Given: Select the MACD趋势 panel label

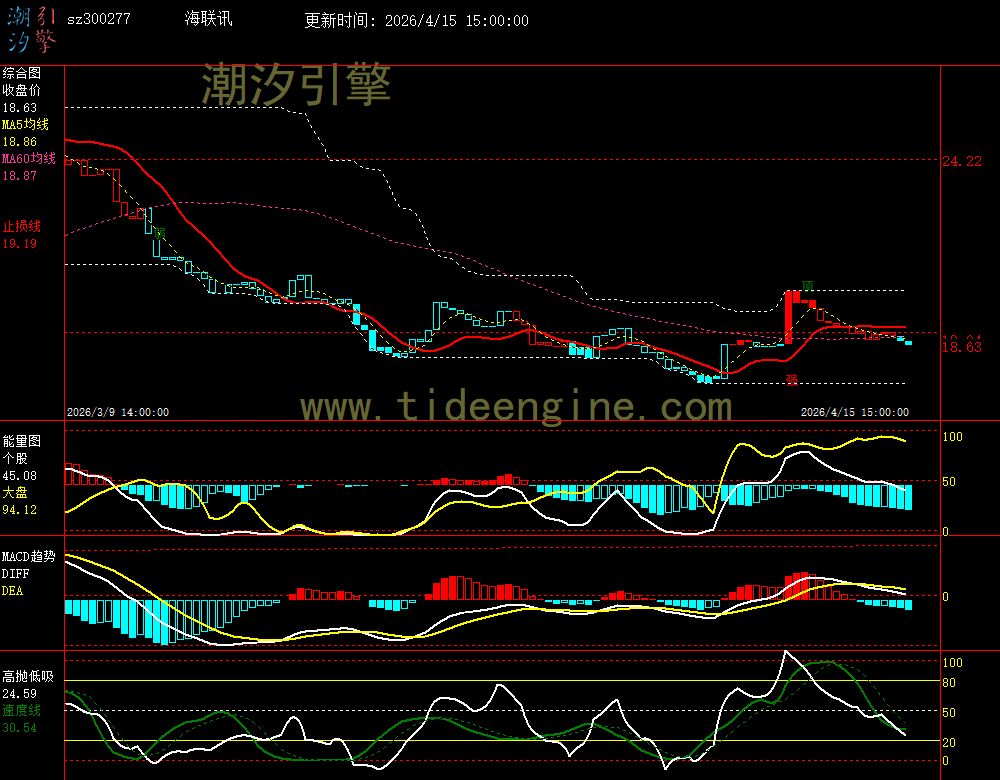Looking at the screenshot, I should pyautogui.click(x=28, y=556).
